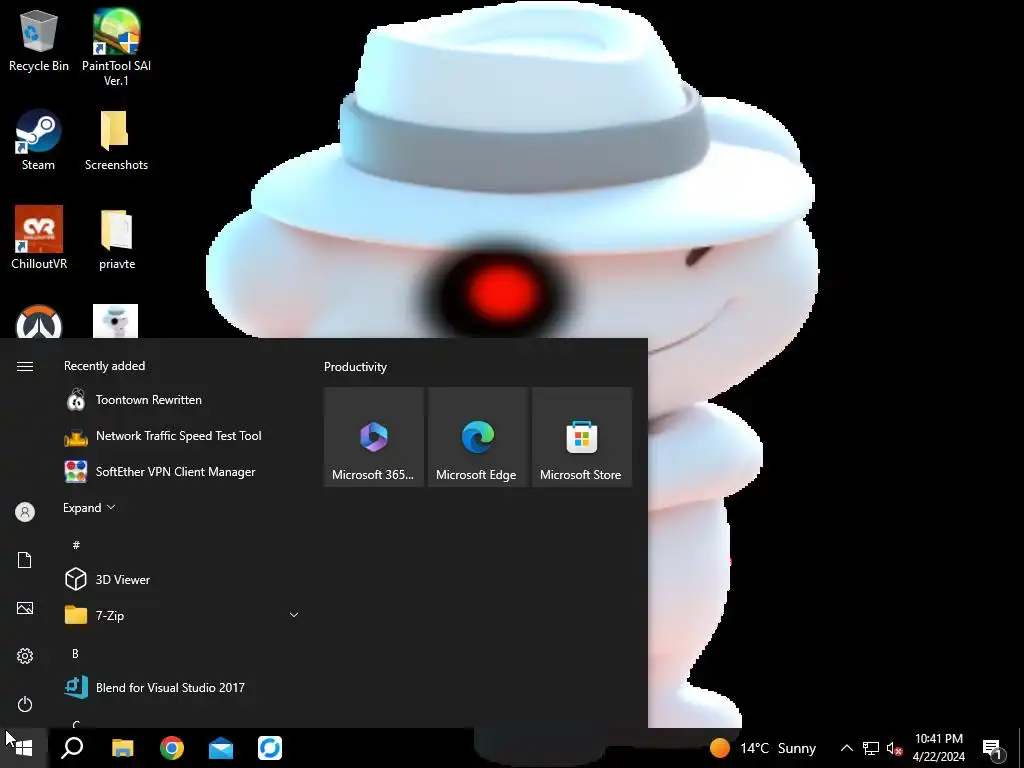This screenshot has height=768, width=1024.
Task: Click the Productivity group heading
Action: tap(355, 367)
